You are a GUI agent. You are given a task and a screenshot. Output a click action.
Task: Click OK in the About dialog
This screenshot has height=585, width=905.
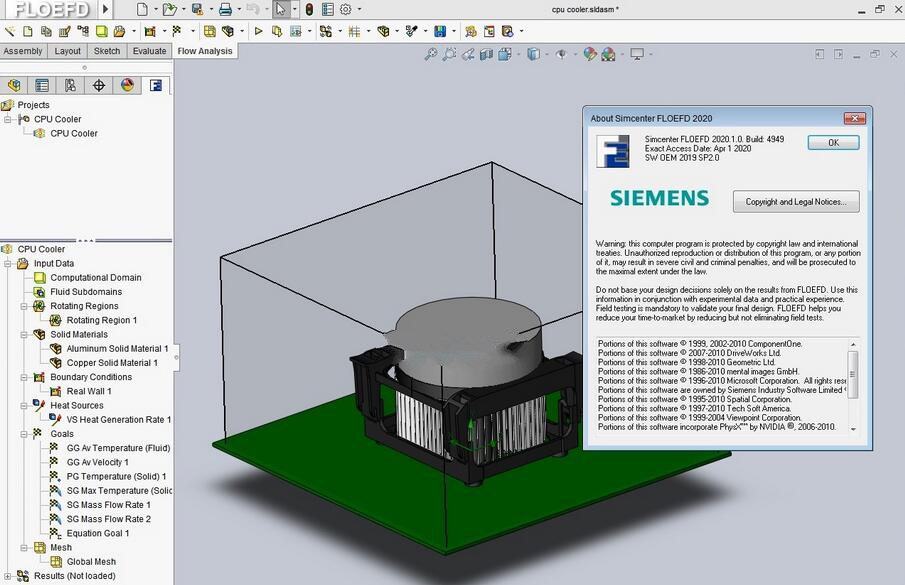833,142
